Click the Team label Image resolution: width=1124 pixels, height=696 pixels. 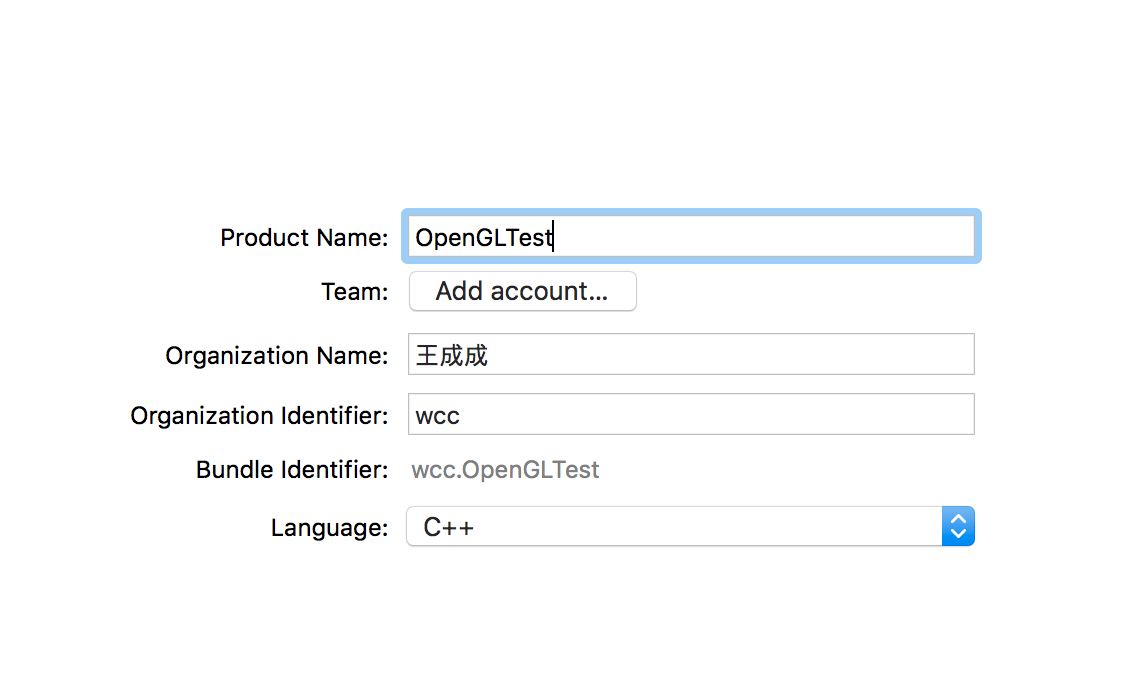click(x=354, y=292)
